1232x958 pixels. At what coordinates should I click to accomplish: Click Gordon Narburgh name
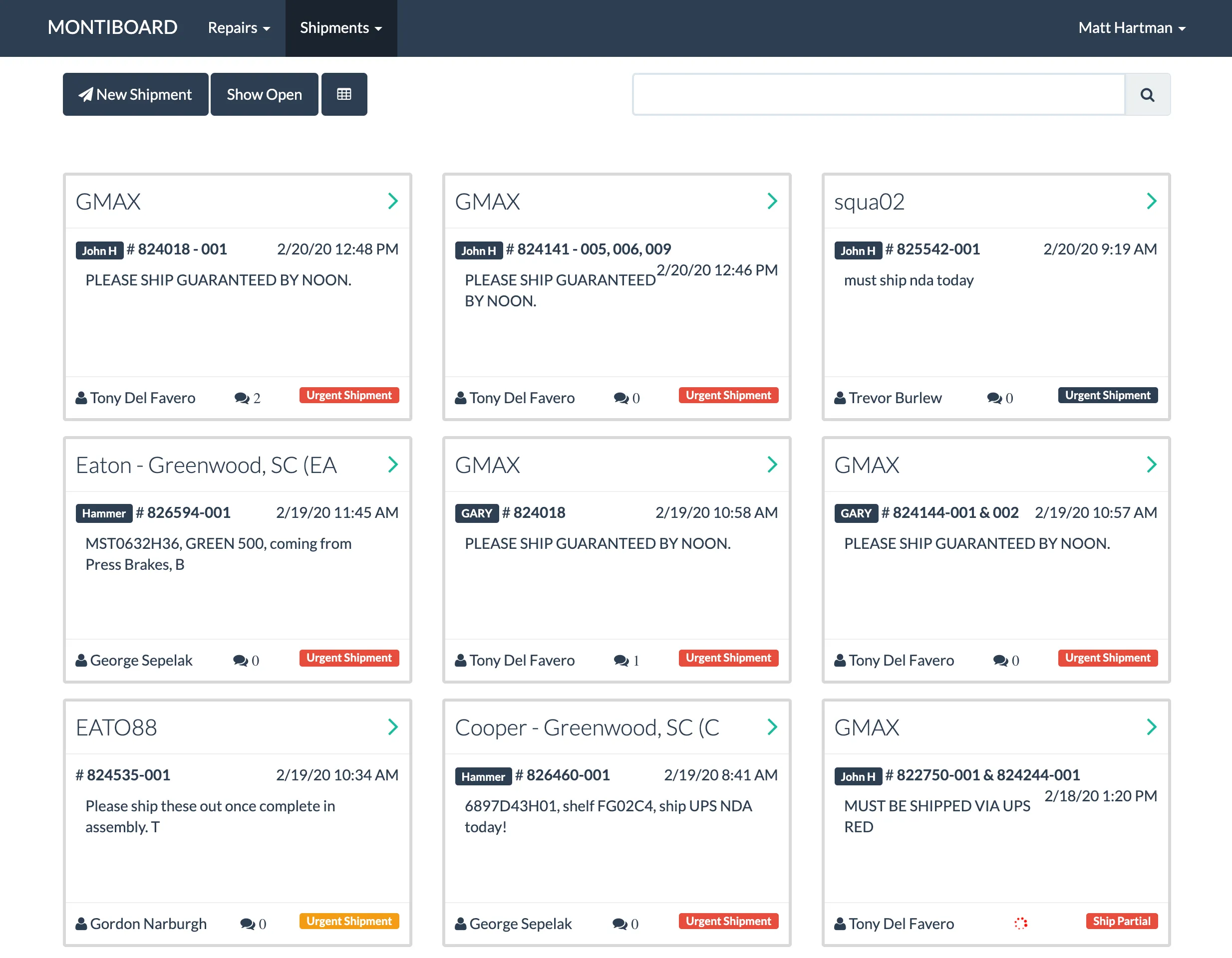[x=148, y=924]
